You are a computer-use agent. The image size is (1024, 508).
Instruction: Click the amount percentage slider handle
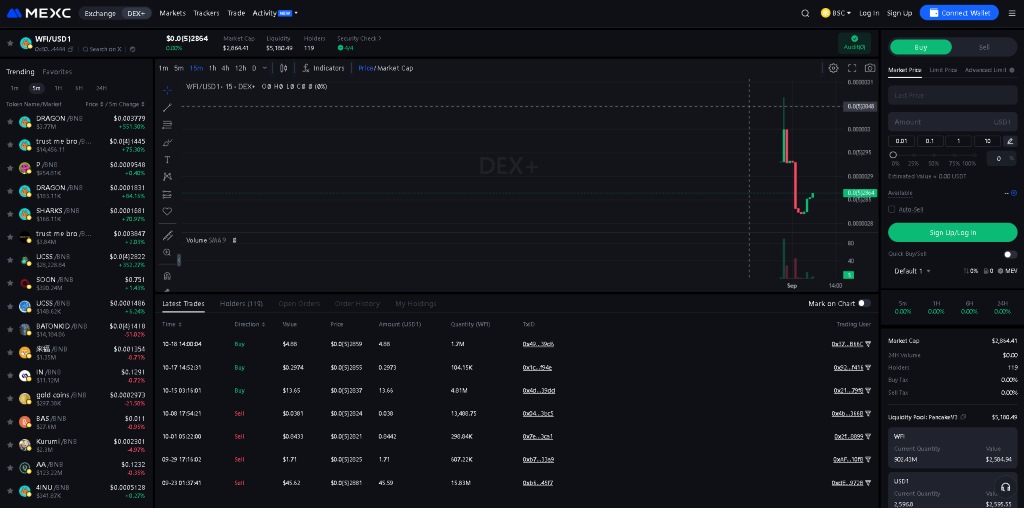pyautogui.click(x=893, y=154)
